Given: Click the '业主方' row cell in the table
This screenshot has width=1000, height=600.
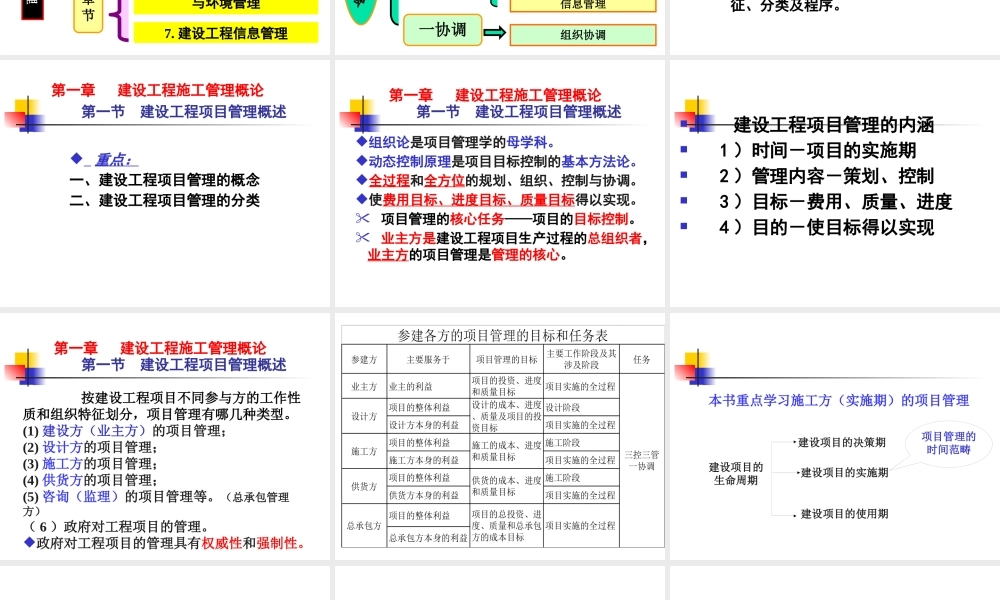Looking at the screenshot, I should pos(364,386).
